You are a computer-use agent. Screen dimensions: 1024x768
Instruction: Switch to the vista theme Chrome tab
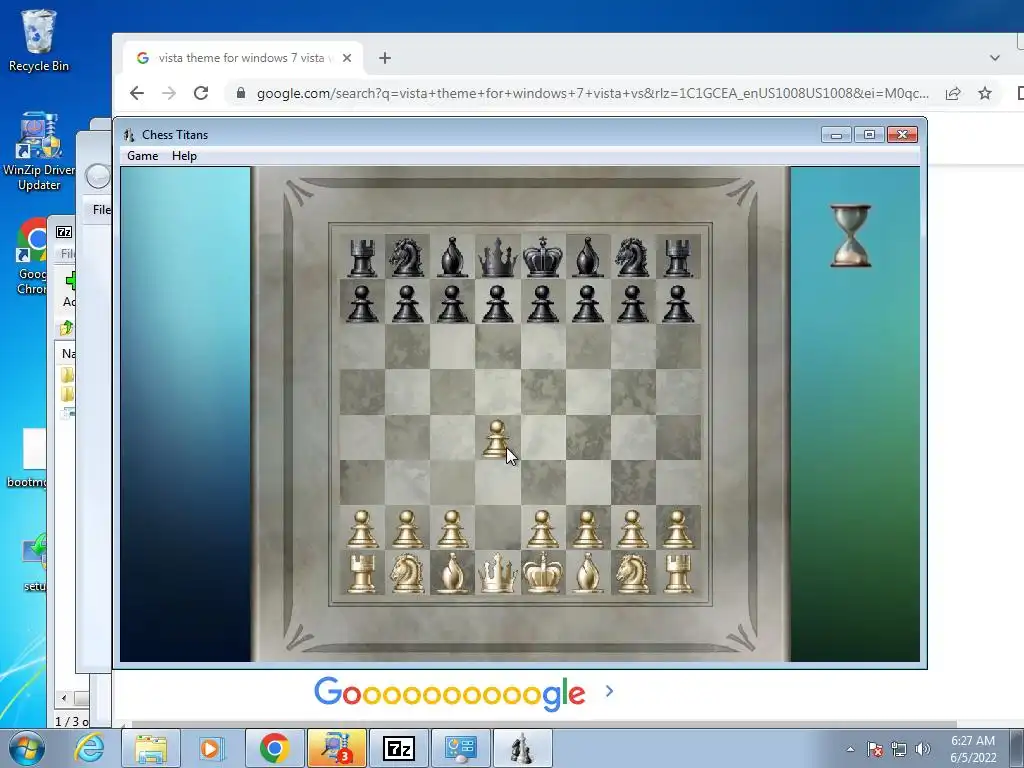(x=240, y=58)
